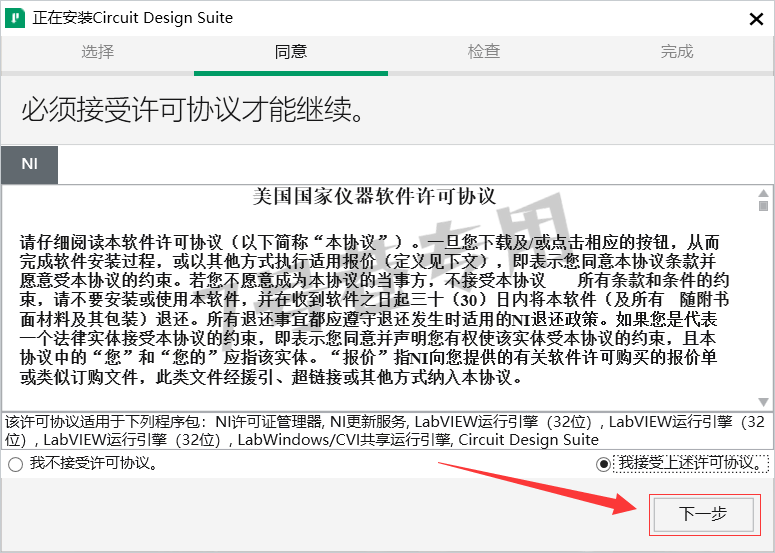Click the license scrollbar down arrow
The width and height of the screenshot is (775, 553).
point(764,402)
